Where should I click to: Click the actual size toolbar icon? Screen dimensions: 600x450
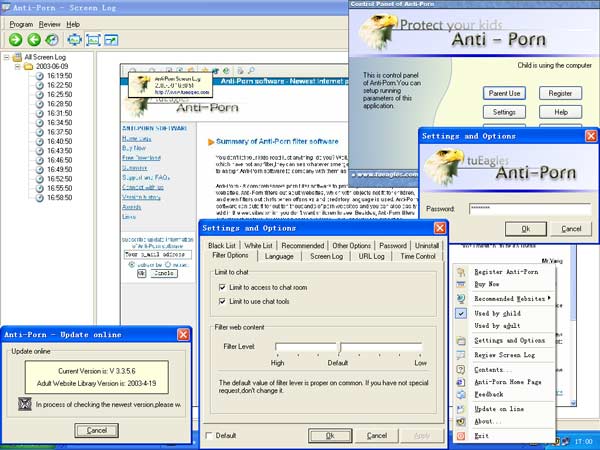click(93, 39)
